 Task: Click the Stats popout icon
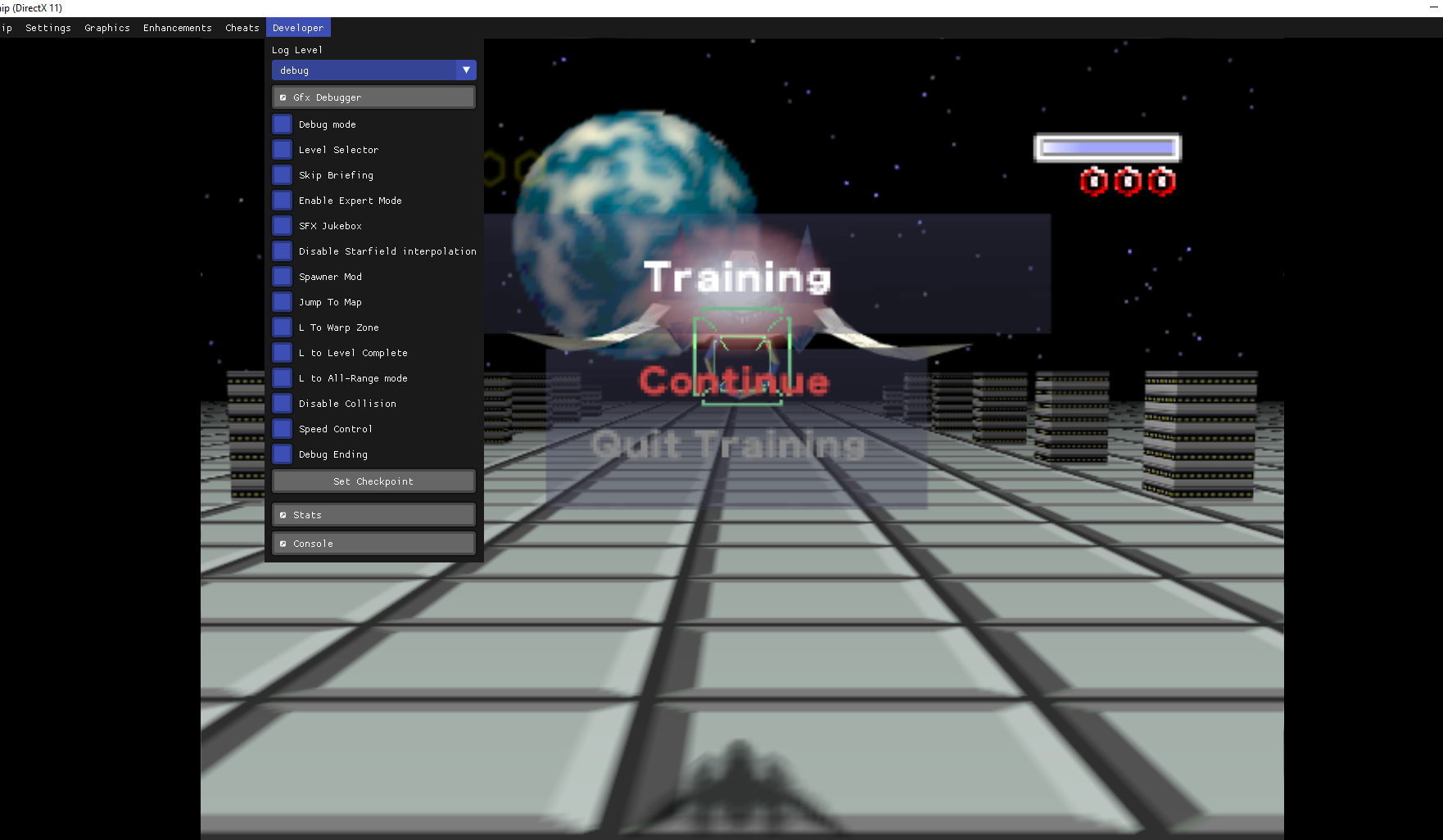(x=283, y=515)
